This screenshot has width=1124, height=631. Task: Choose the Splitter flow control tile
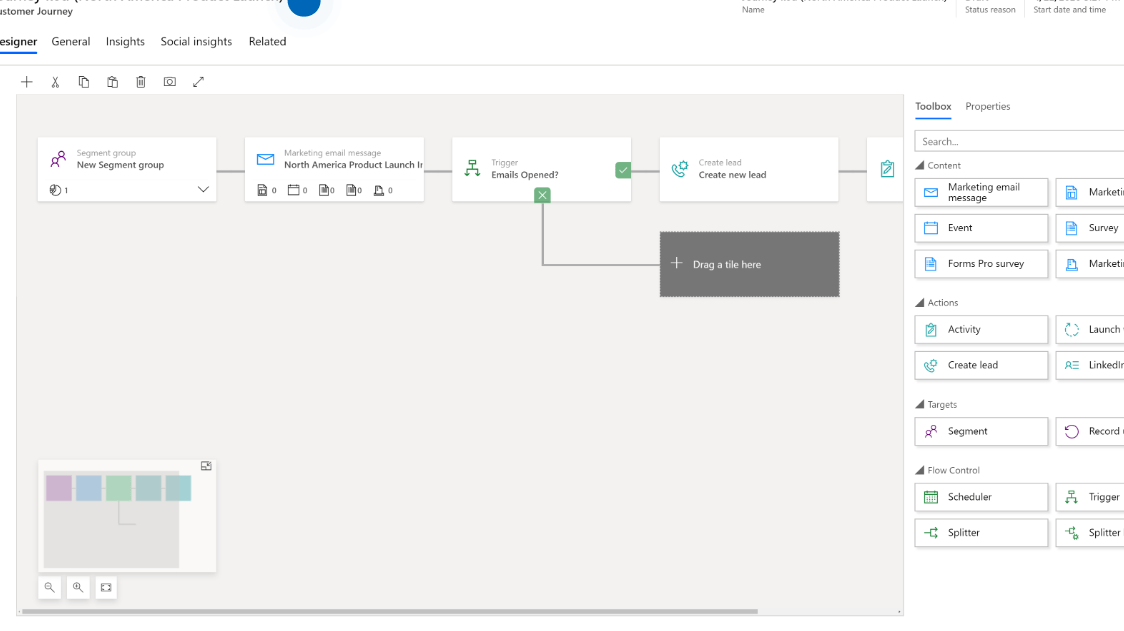(981, 532)
